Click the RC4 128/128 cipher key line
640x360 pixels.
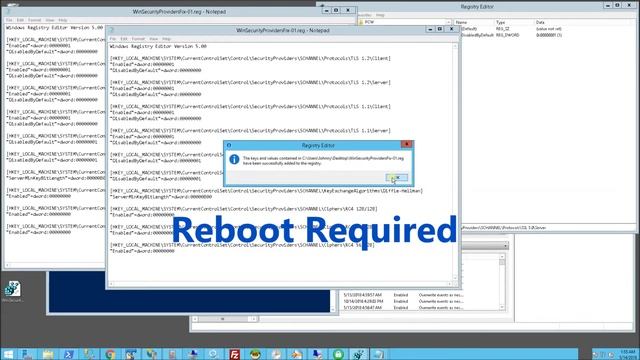click(x=244, y=209)
